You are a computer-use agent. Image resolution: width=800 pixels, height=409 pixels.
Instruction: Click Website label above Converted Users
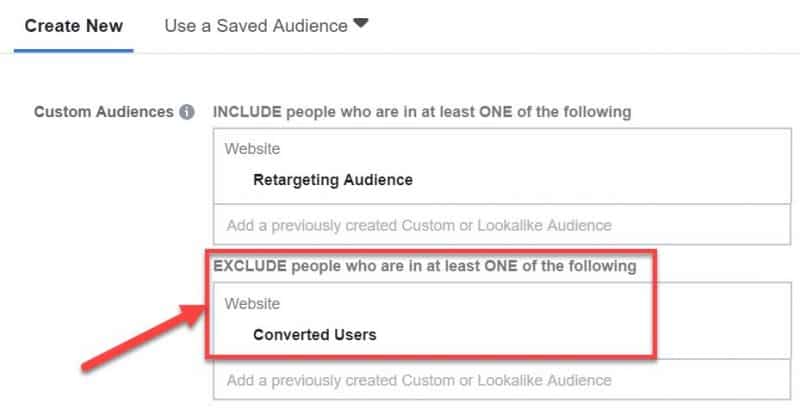coord(252,304)
